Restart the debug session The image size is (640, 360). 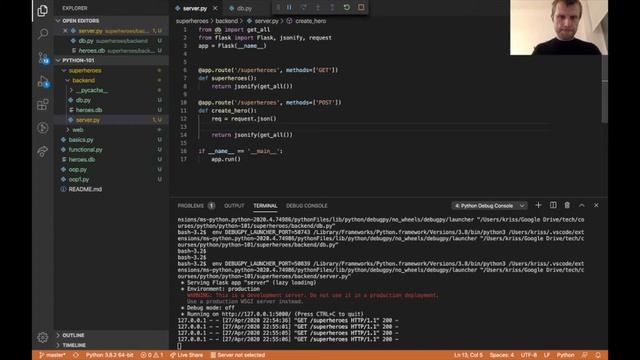(x=346, y=7)
